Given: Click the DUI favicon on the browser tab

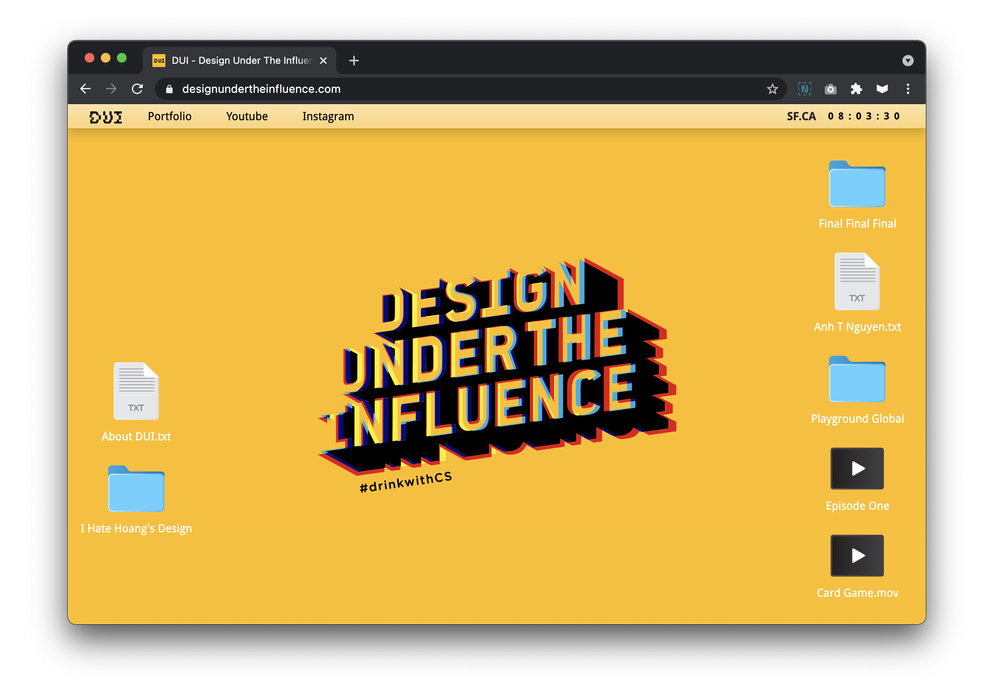Looking at the screenshot, I should pyautogui.click(x=159, y=61).
